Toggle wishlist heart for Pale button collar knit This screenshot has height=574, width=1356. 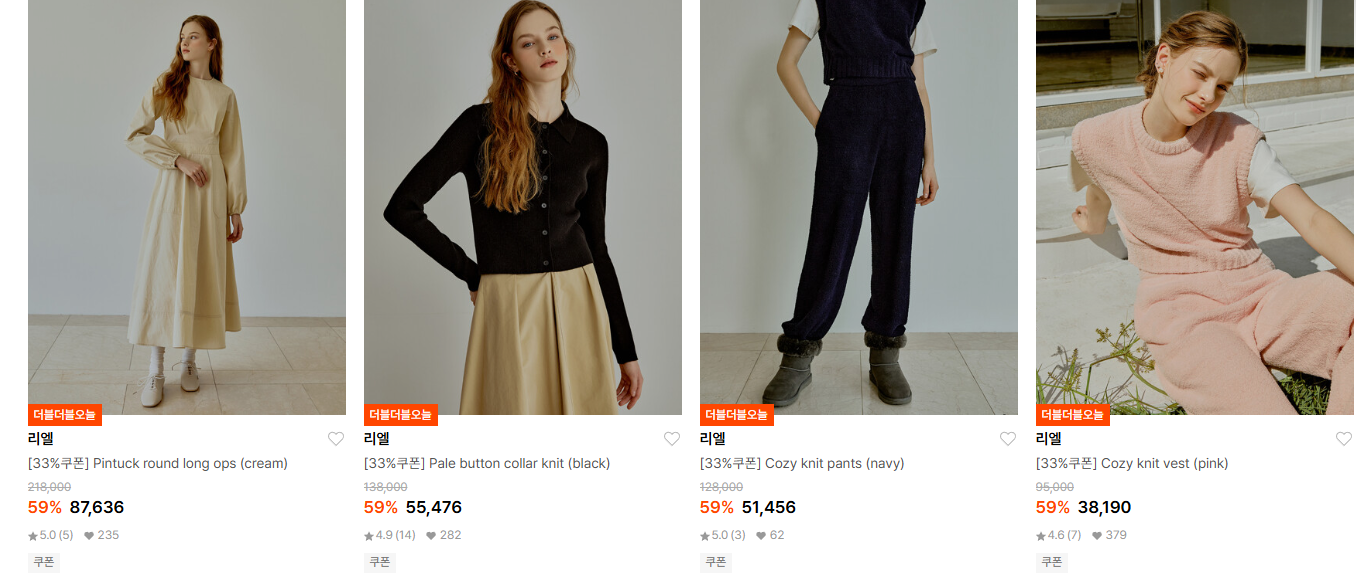pyautogui.click(x=672, y=439)
